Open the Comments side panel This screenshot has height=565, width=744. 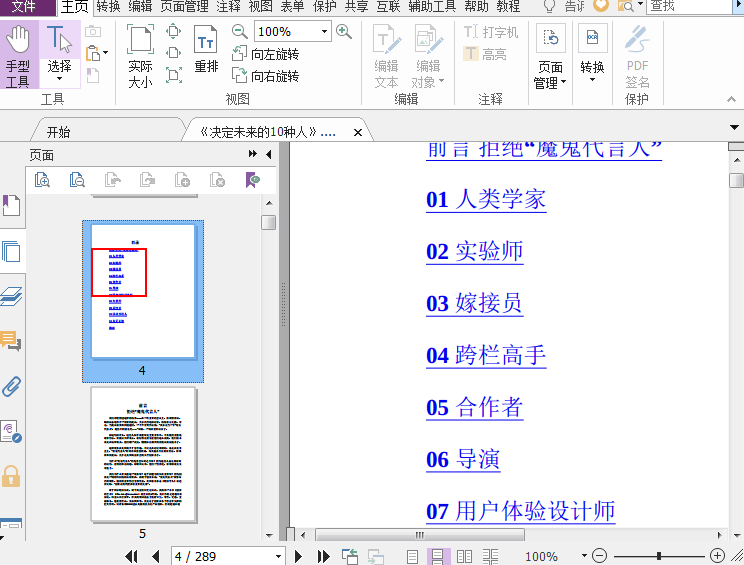(11, 341)
